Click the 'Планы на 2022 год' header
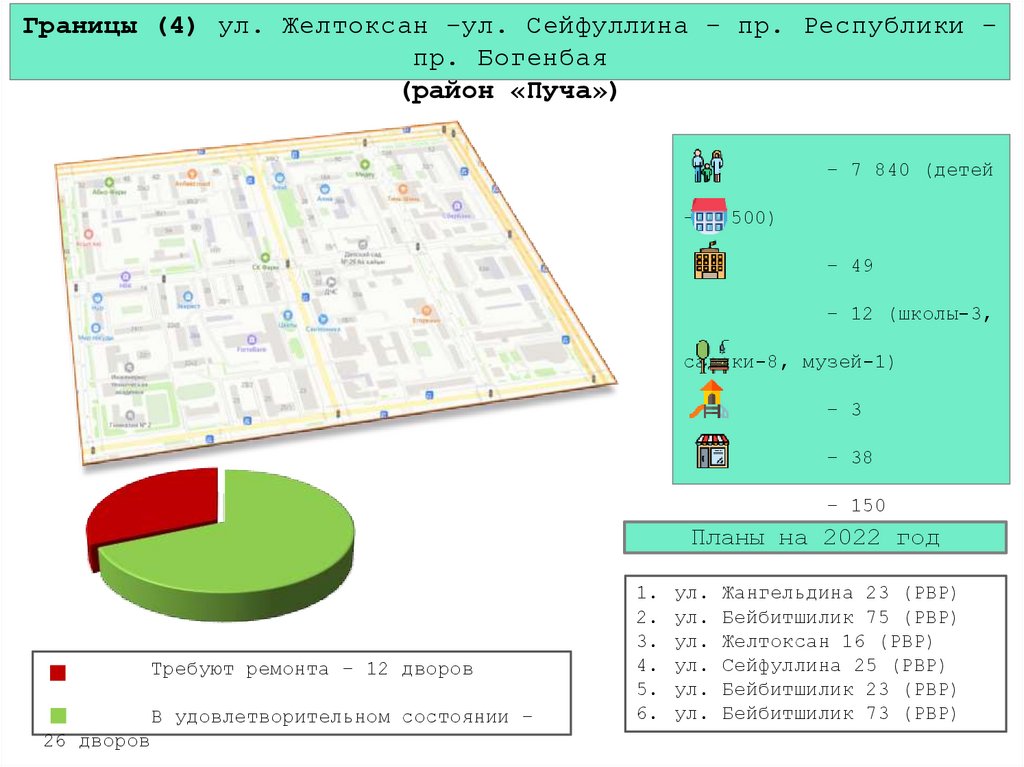1024x767 pixels. point(815,538)
